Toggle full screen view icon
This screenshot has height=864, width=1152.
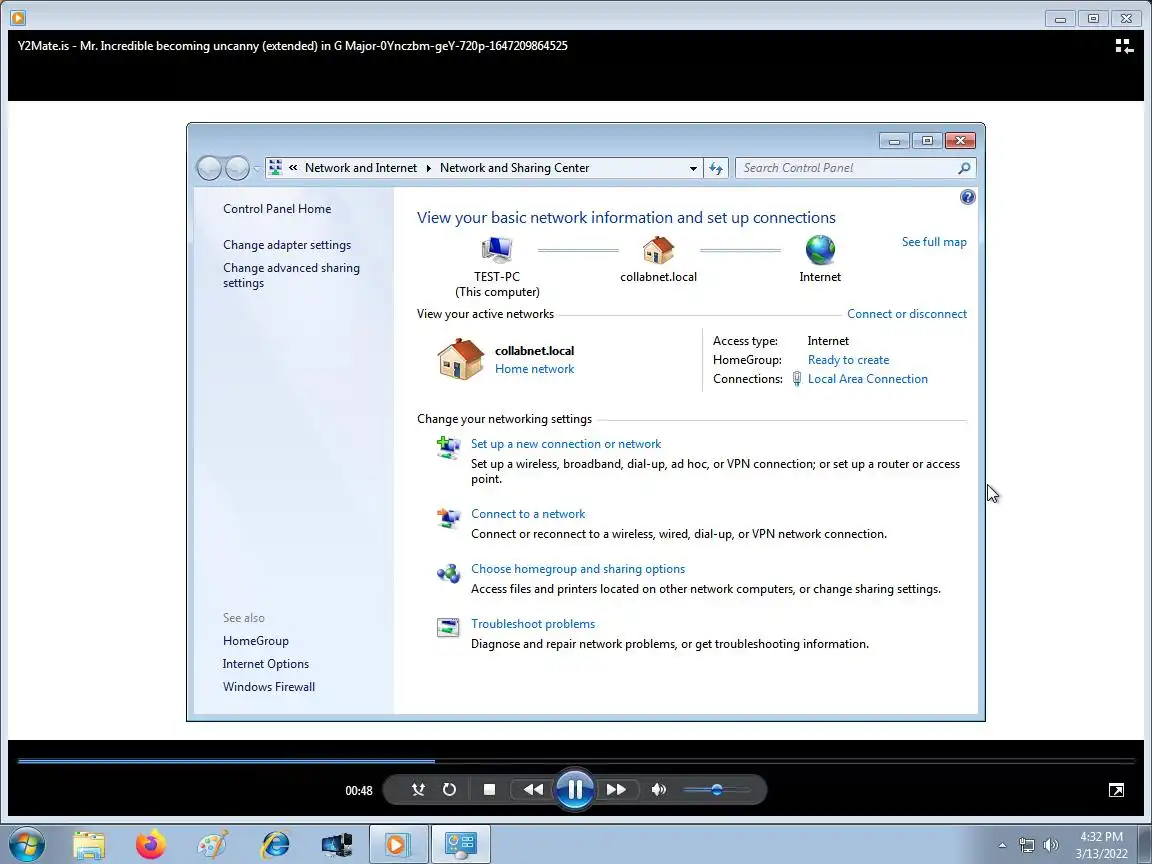tap(1116, 790)
